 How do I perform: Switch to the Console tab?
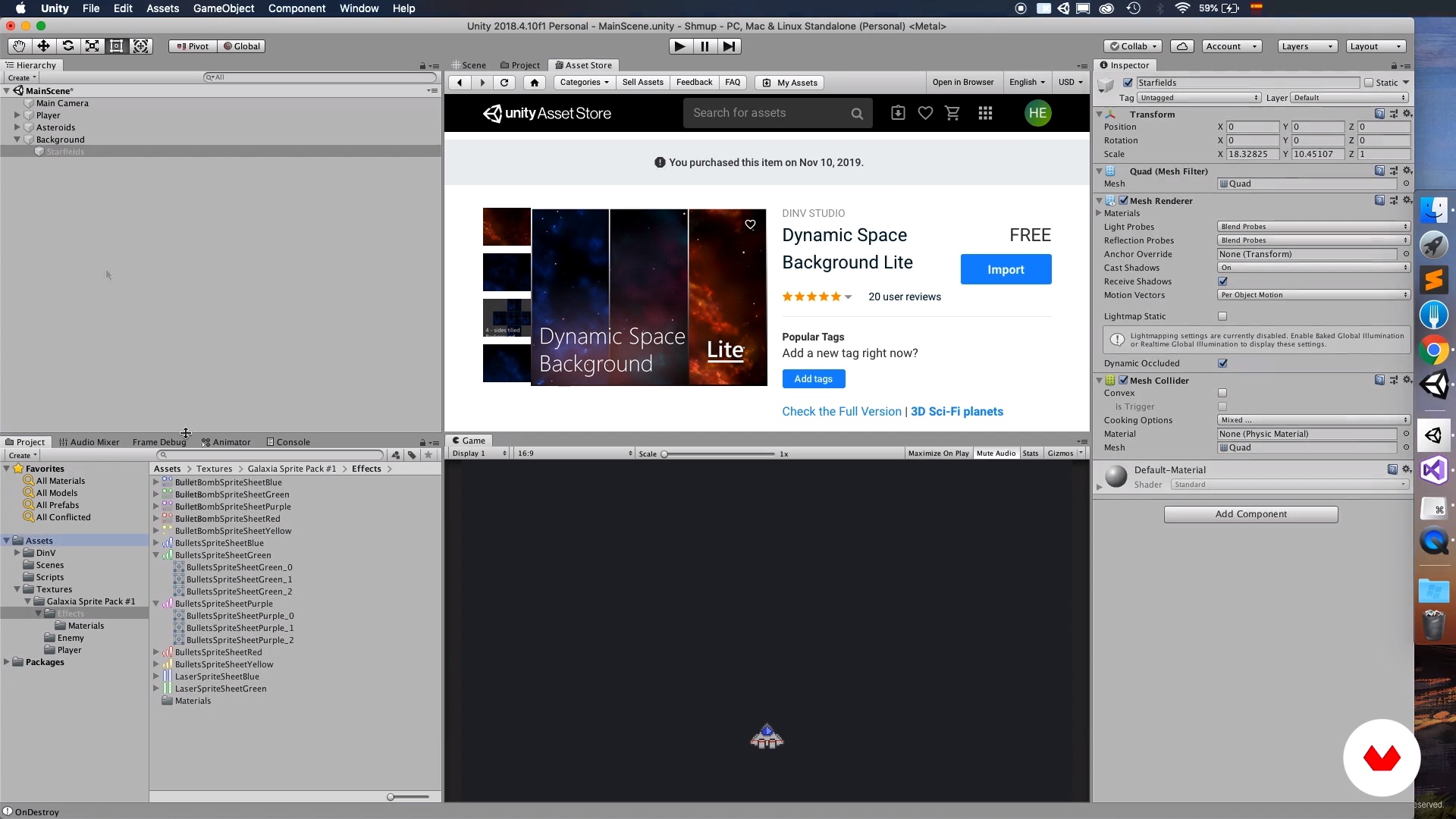pos(288,442)
